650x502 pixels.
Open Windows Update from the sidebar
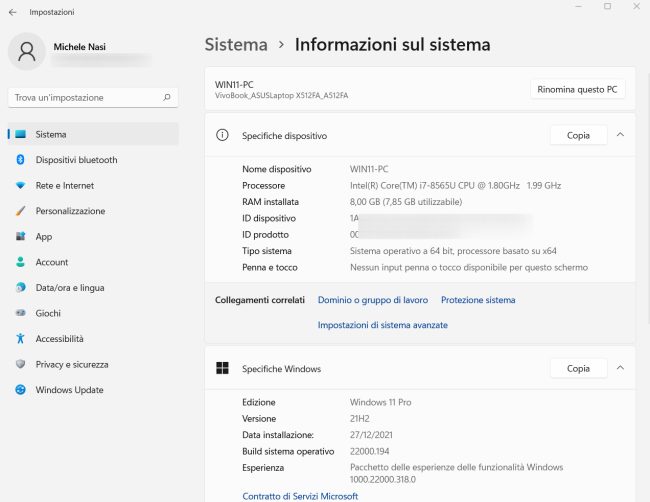point(69,390)
